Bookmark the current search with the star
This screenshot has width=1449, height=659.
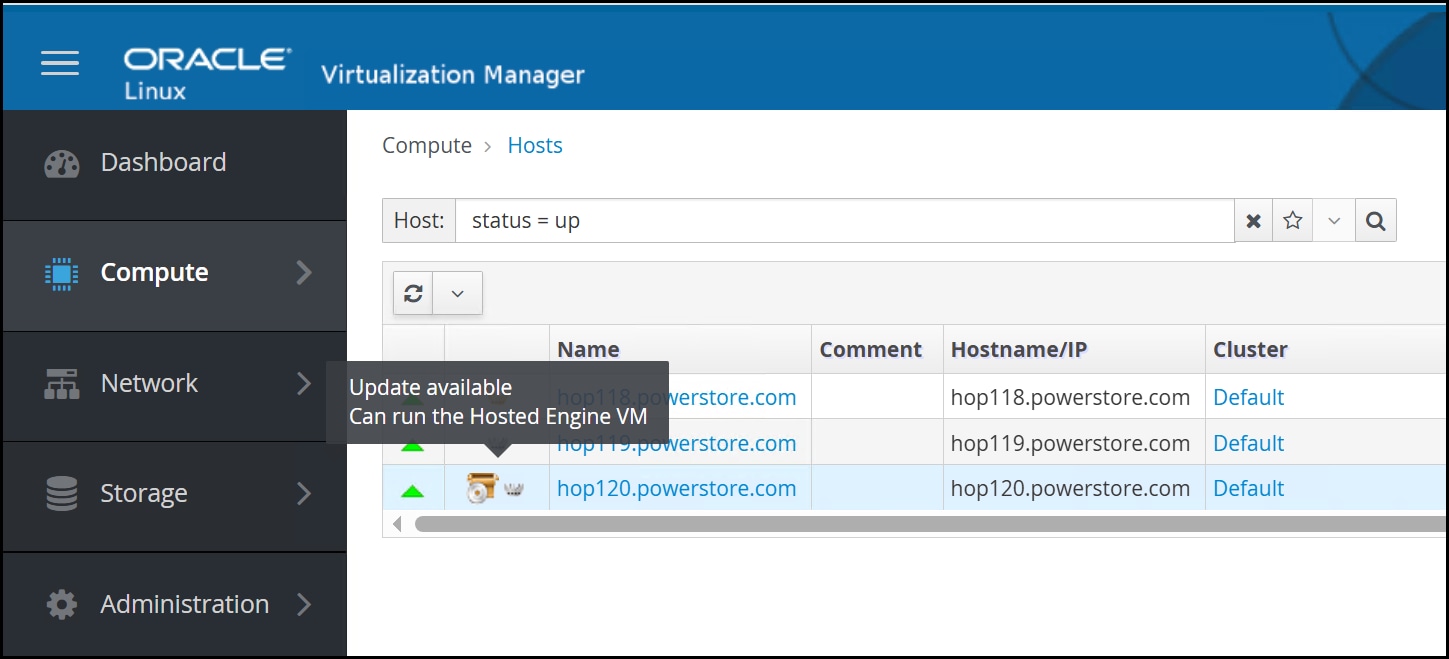pos(1293,221)
